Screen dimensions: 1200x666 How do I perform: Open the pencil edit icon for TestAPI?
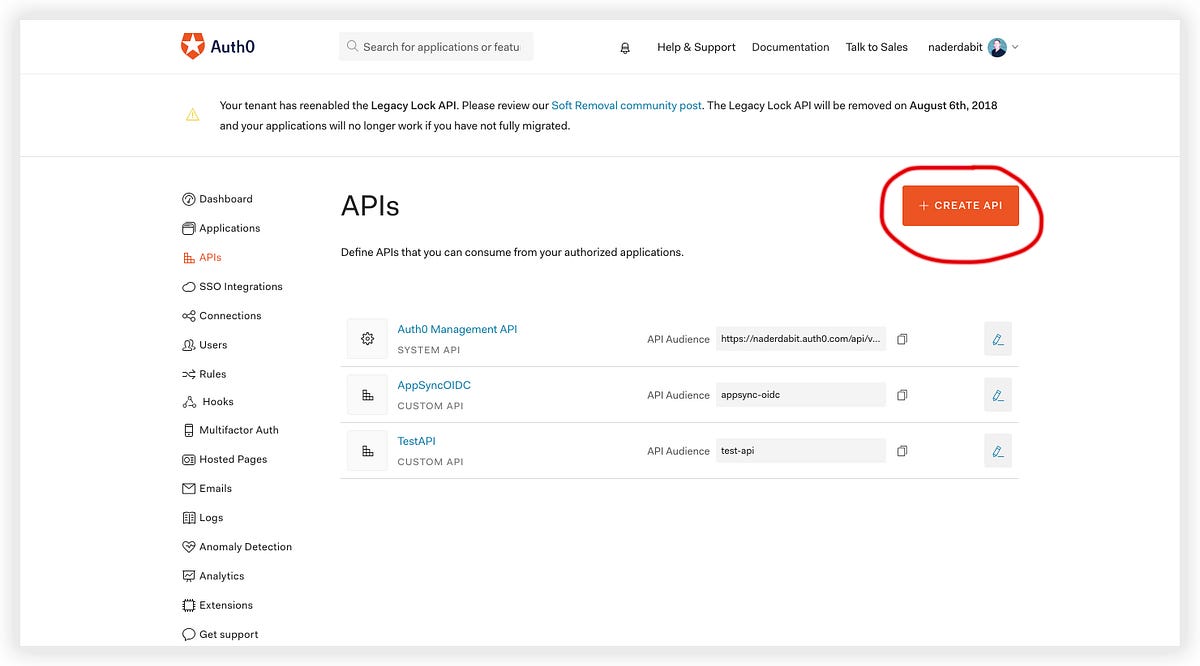[x=997, y=450]
